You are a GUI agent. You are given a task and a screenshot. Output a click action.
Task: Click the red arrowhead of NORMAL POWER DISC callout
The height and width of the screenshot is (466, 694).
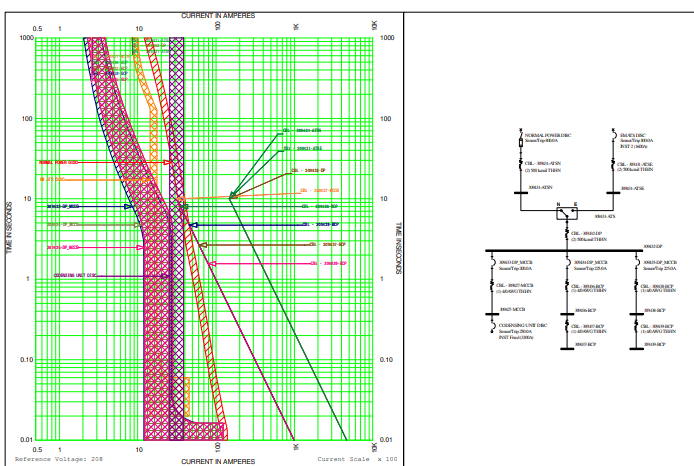point(168,162)
